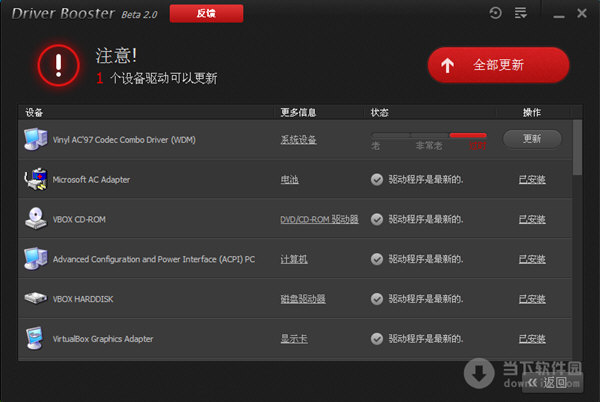Select the VBOX HARDDISK name text
Image resolution: width=600 pixels, height=402 pixels.
coord(83,299)
